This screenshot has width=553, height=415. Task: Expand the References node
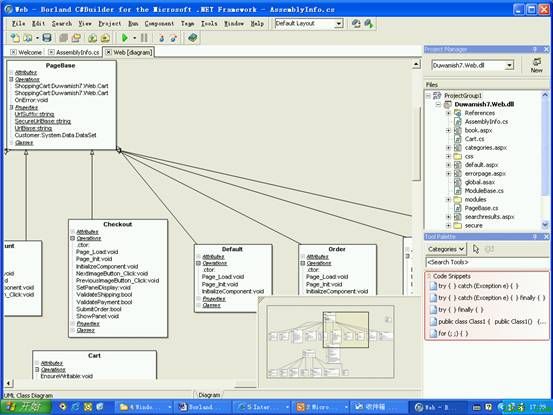coord(448,113)
